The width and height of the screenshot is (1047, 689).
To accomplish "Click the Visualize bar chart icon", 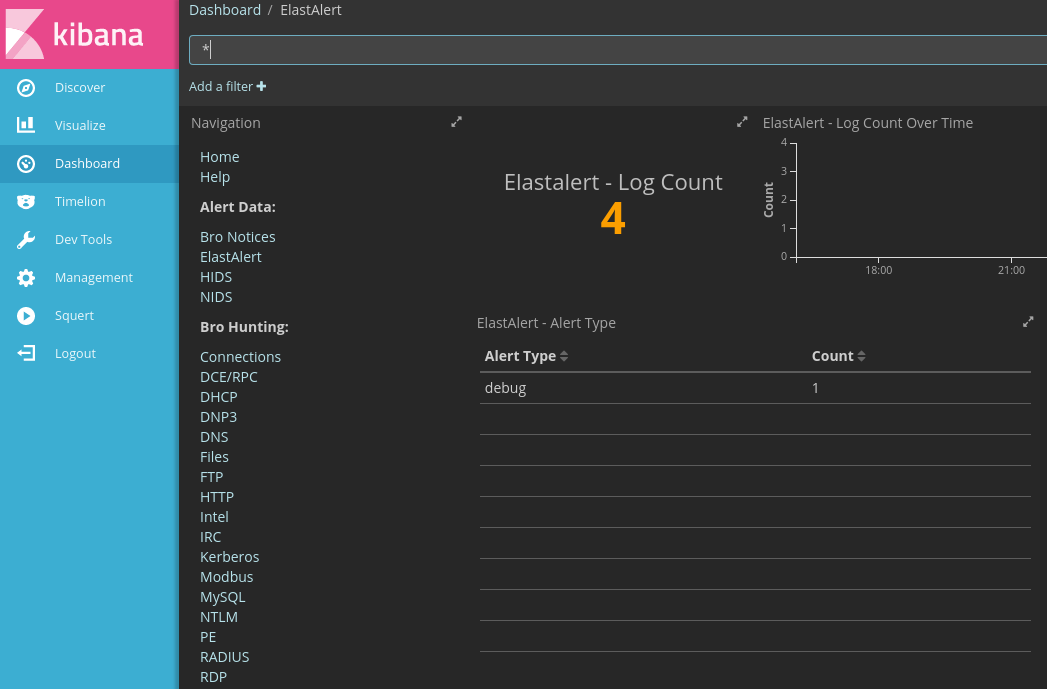I will pyautogui.click(x=26, y=125).
